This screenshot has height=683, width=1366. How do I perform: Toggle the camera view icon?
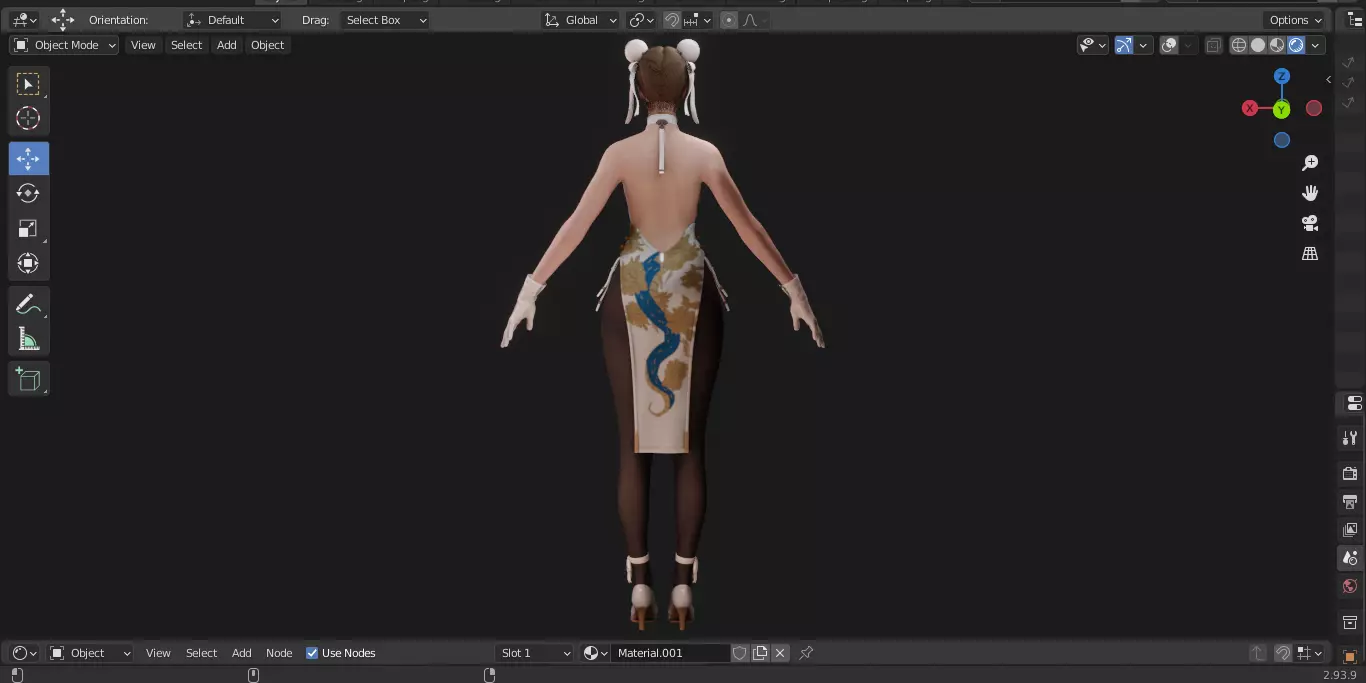click(x=1310, y=223)
